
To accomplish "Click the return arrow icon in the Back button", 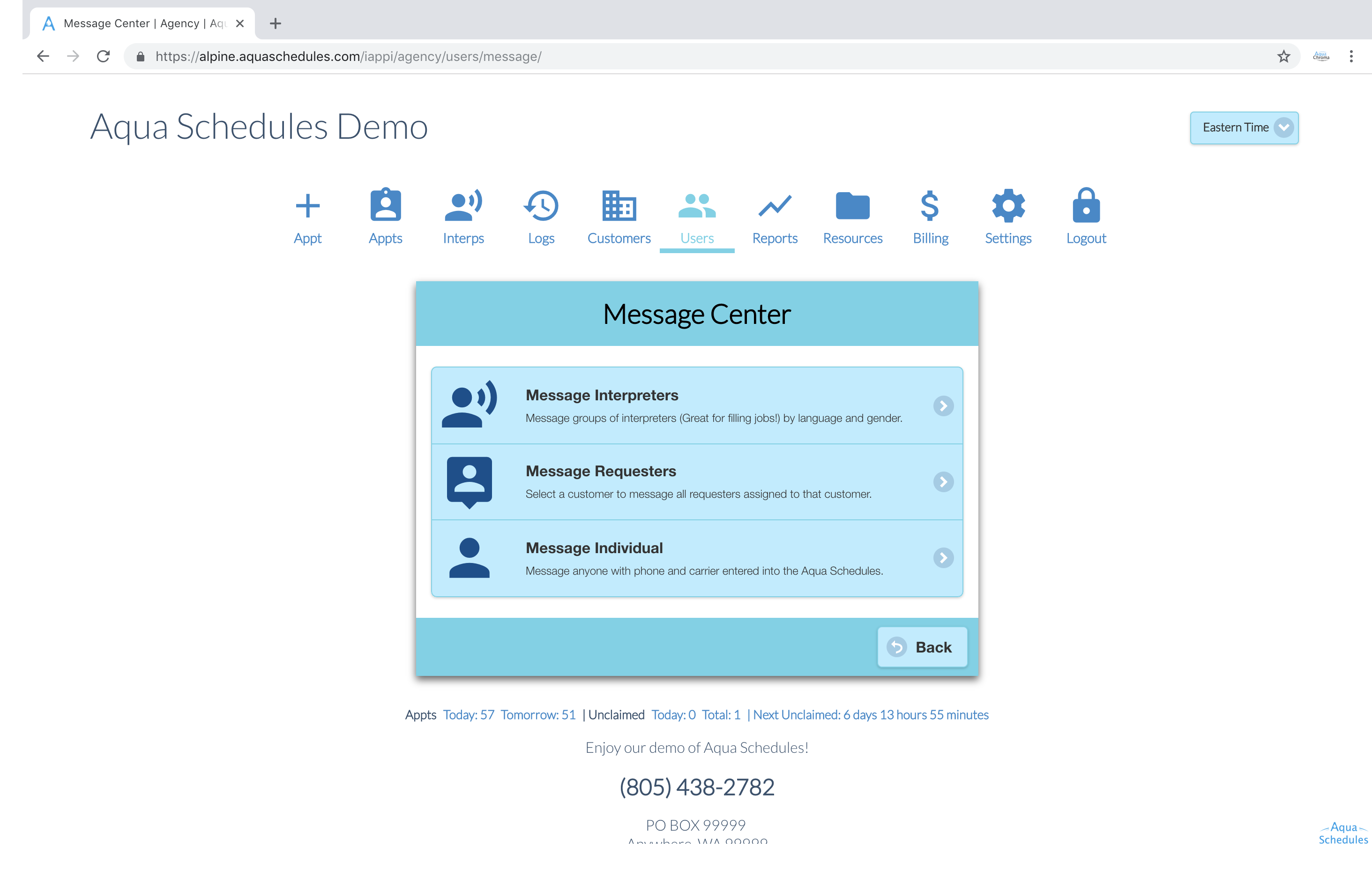I will (x=897, y=647).
